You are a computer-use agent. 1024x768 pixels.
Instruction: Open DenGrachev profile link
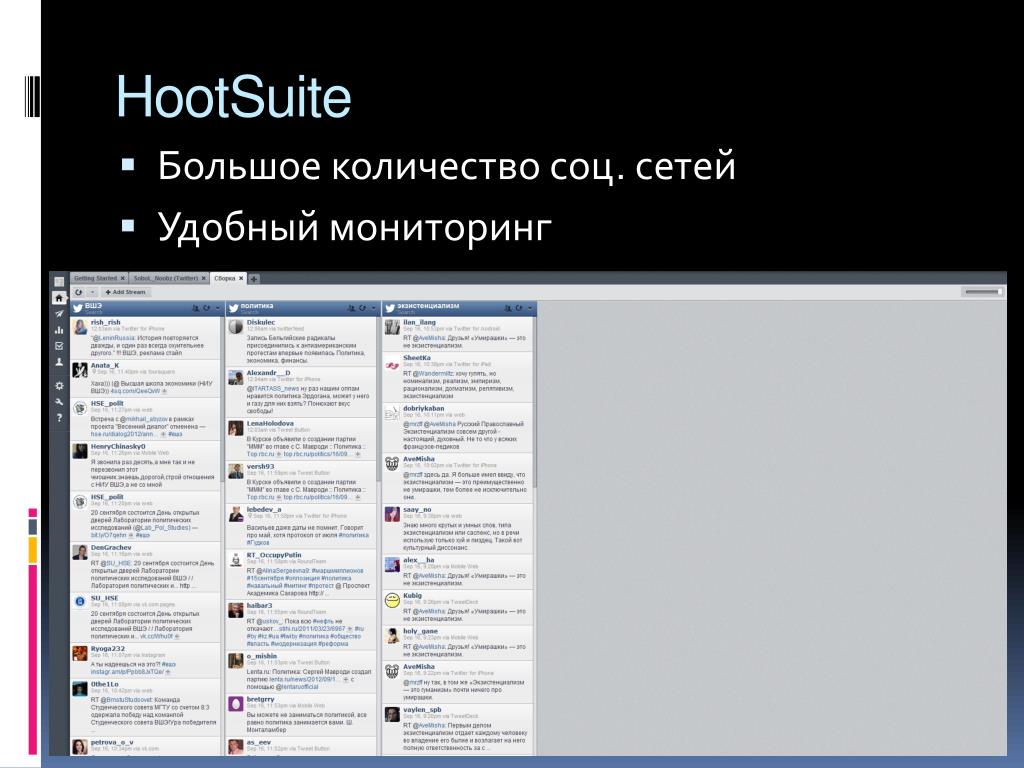[111, 547]
